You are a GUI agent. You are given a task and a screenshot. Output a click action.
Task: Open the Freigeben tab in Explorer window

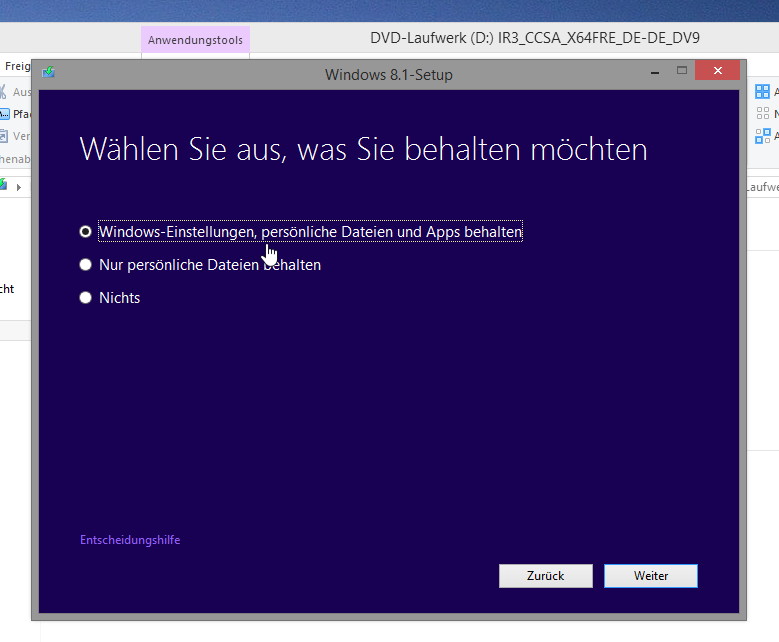click(x=17, y=66)
